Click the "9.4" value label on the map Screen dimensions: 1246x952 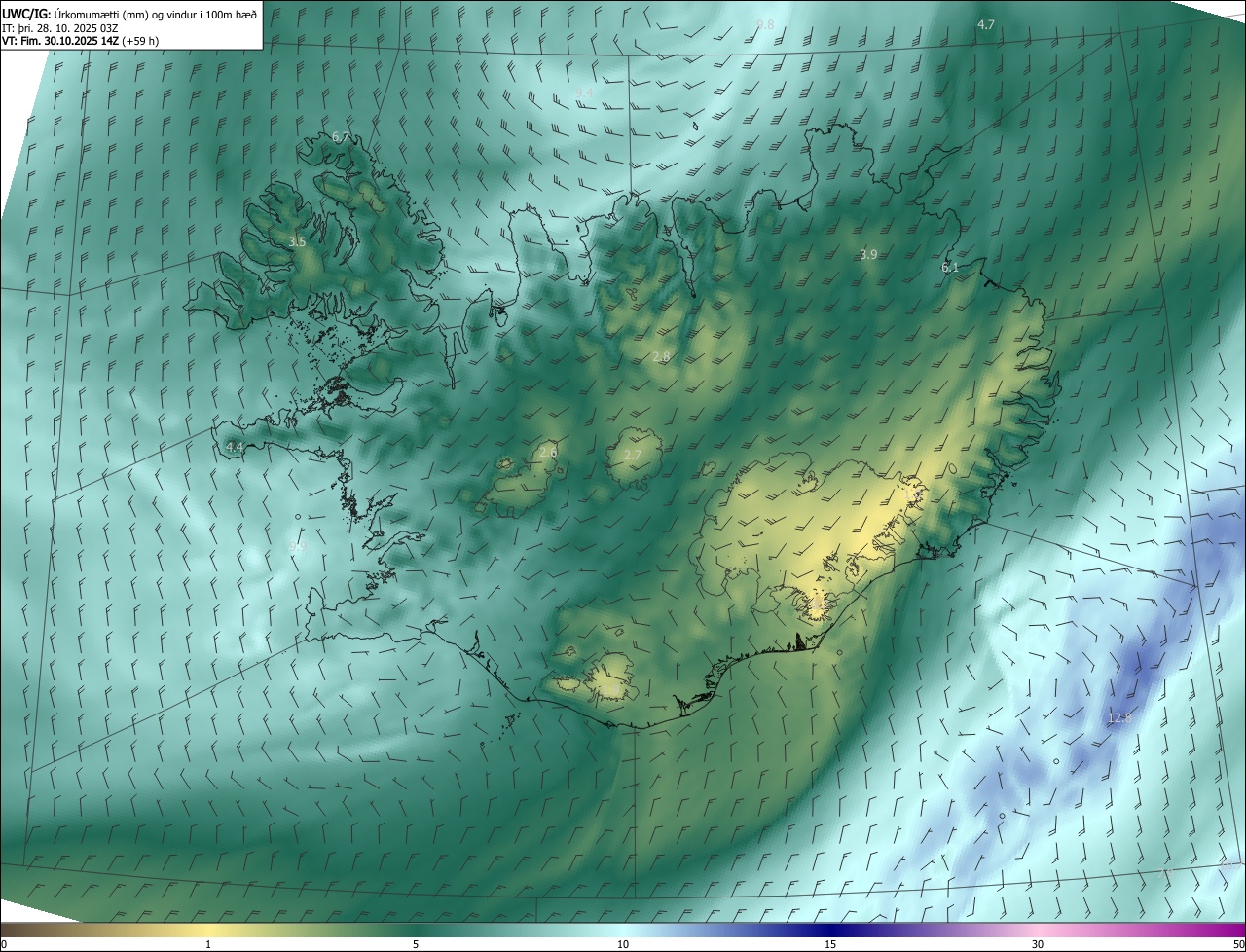point(584,92)
